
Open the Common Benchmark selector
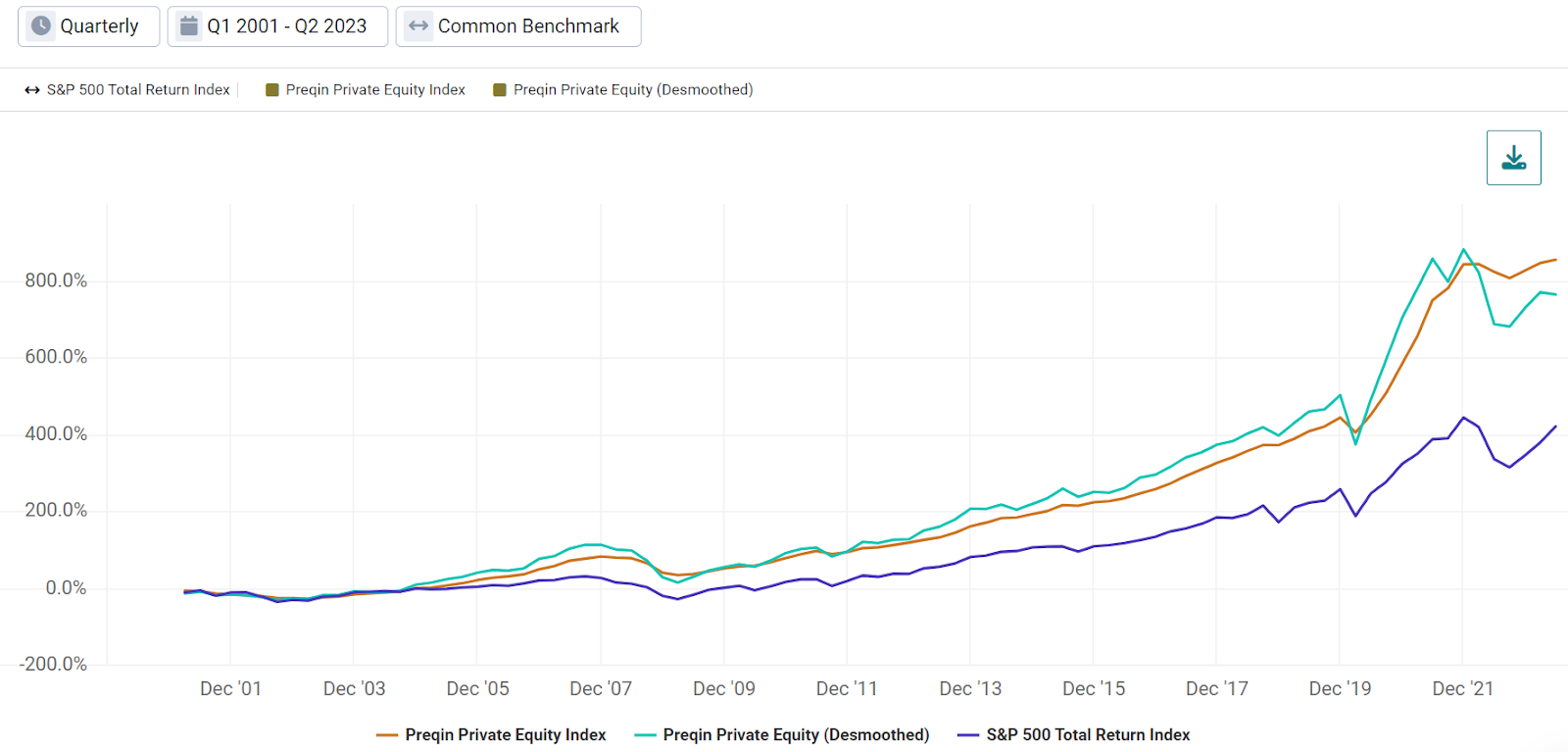click(518, 26)
